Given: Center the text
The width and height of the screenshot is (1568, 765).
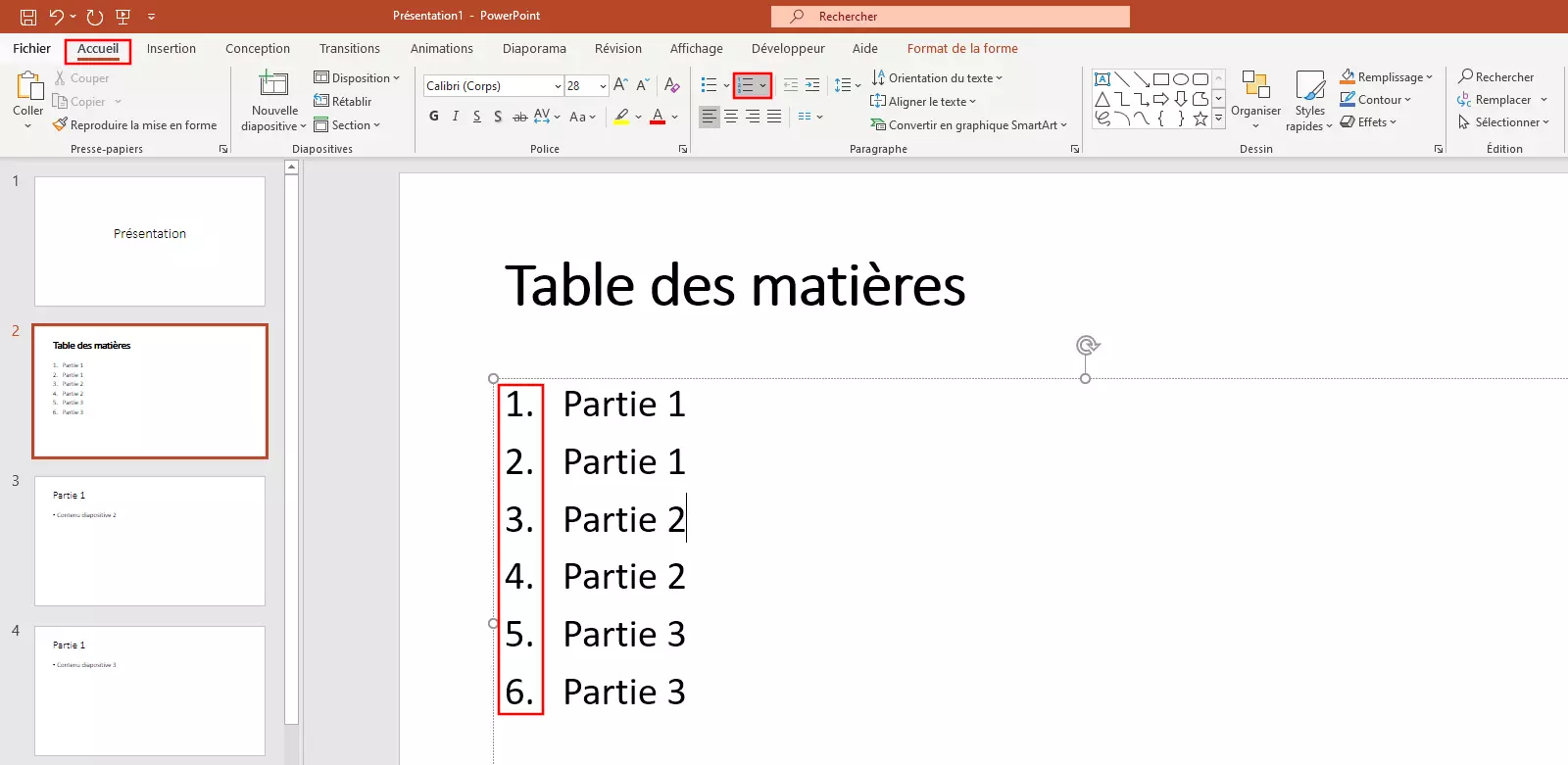Looking at the screenshot, I should pyautogui.click(x=731, y=117).
